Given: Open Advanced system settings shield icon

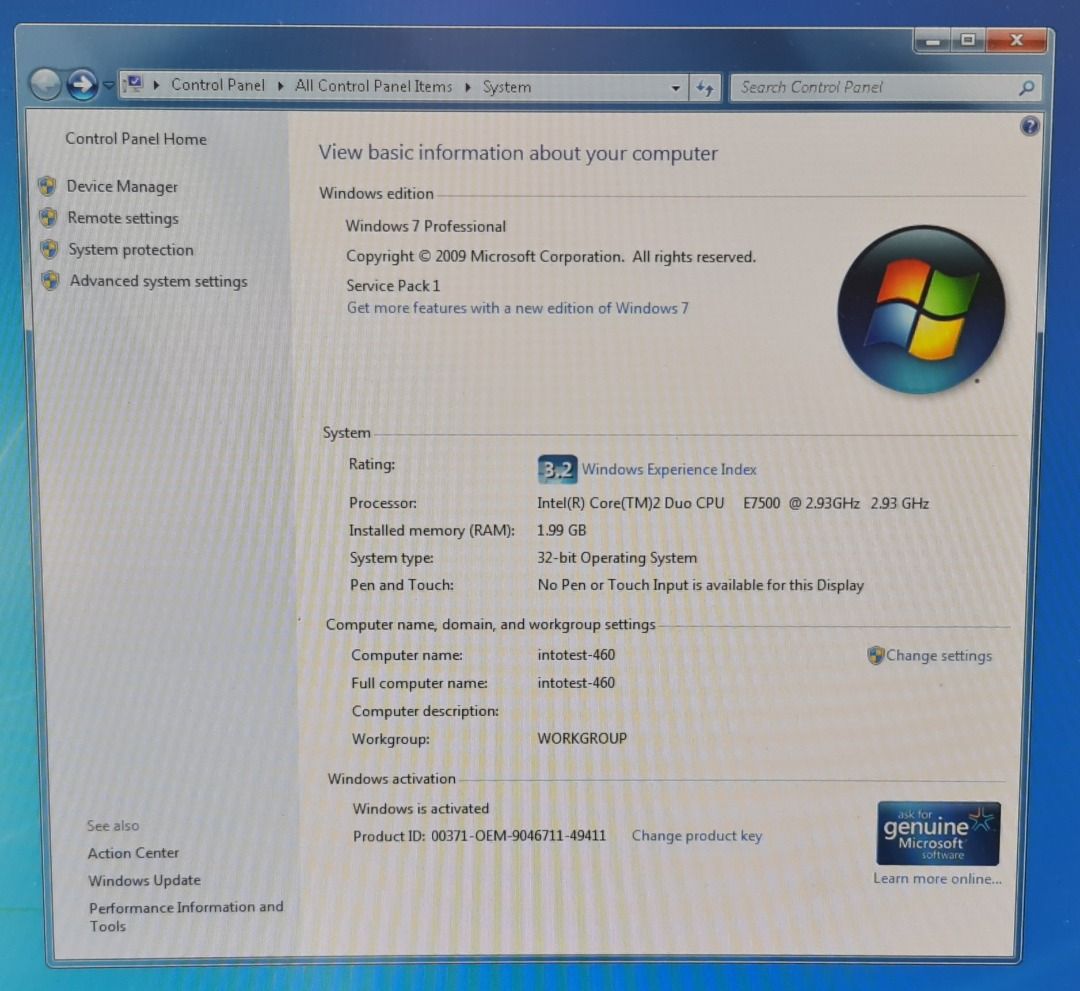Looking at the screenshot, I should click(x=49, y=282).
